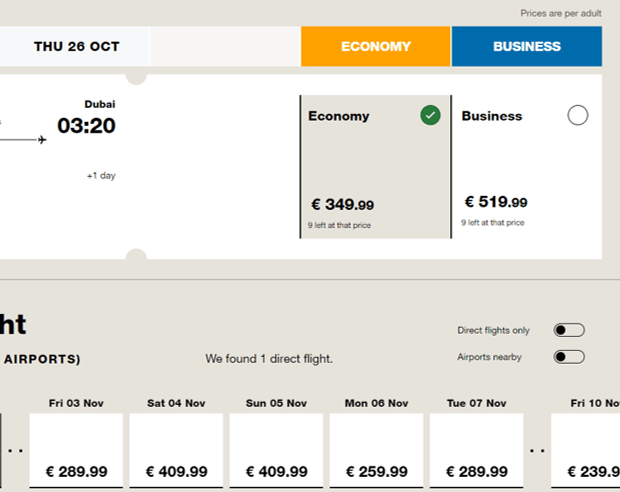Pick Fri 03 Nov fare € 289.99
The width and height of the screenshot is (620, 492).
point(77,451)
